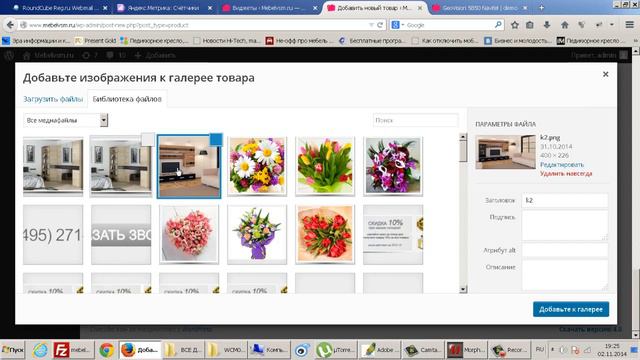Click the Firefox back arrow button
The width and height of the screenshot is (640, 360).
[10, 25]
